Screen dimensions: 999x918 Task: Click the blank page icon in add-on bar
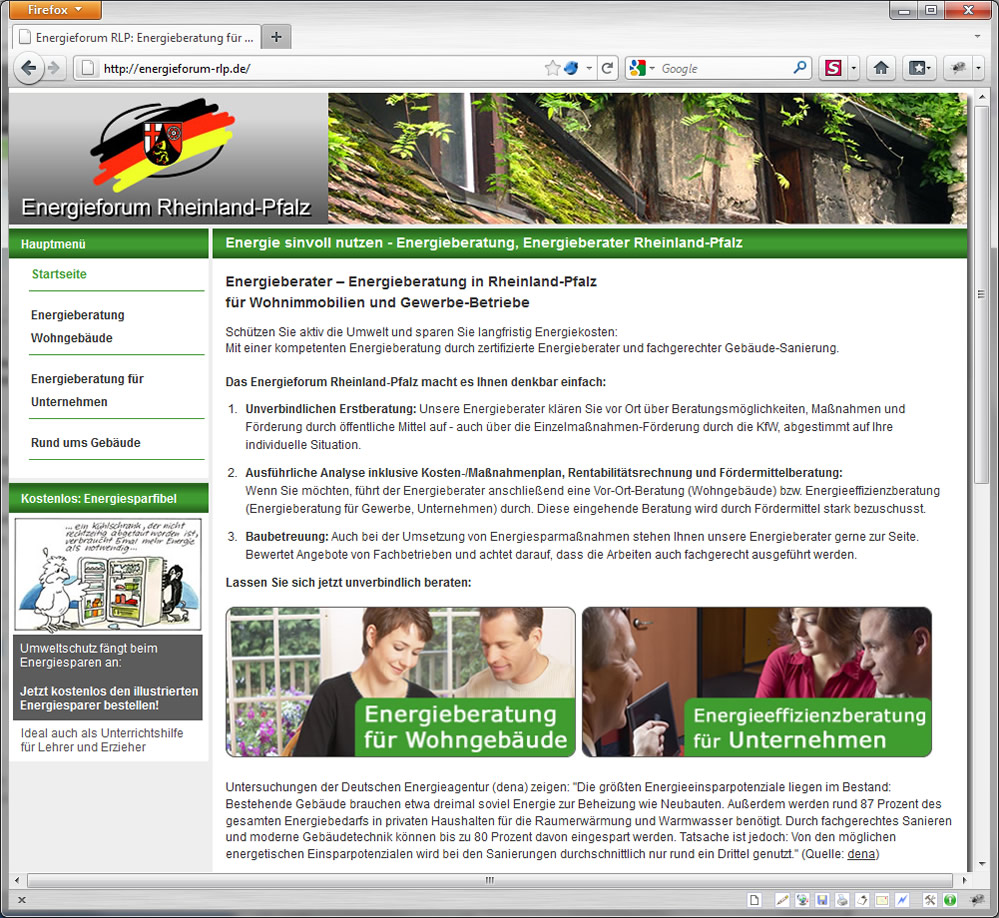(754, 900)
